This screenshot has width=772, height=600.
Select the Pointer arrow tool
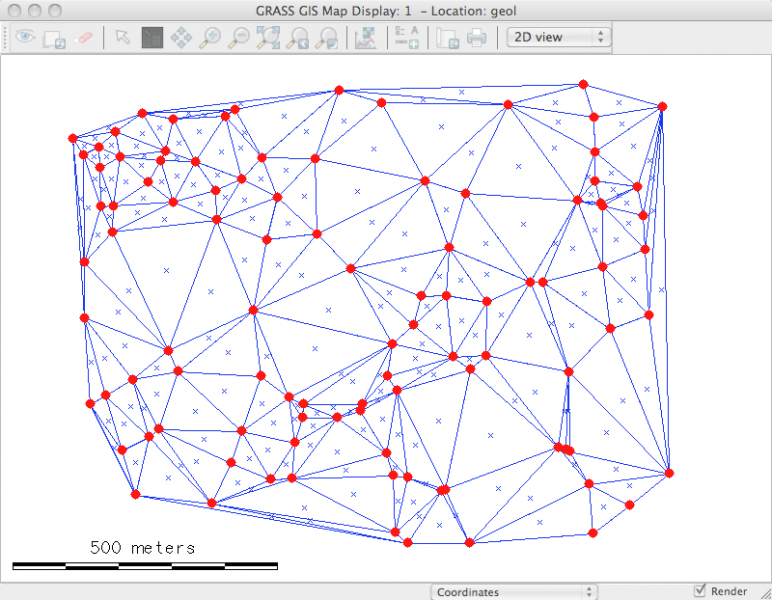pyautogui.click(x=122, y=37)
